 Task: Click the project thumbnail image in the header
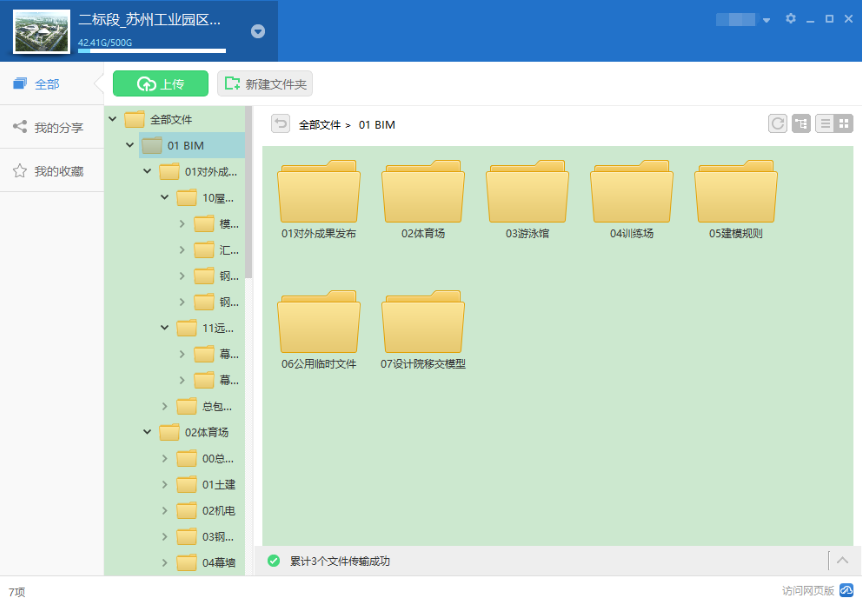click(x=41, y=31)
